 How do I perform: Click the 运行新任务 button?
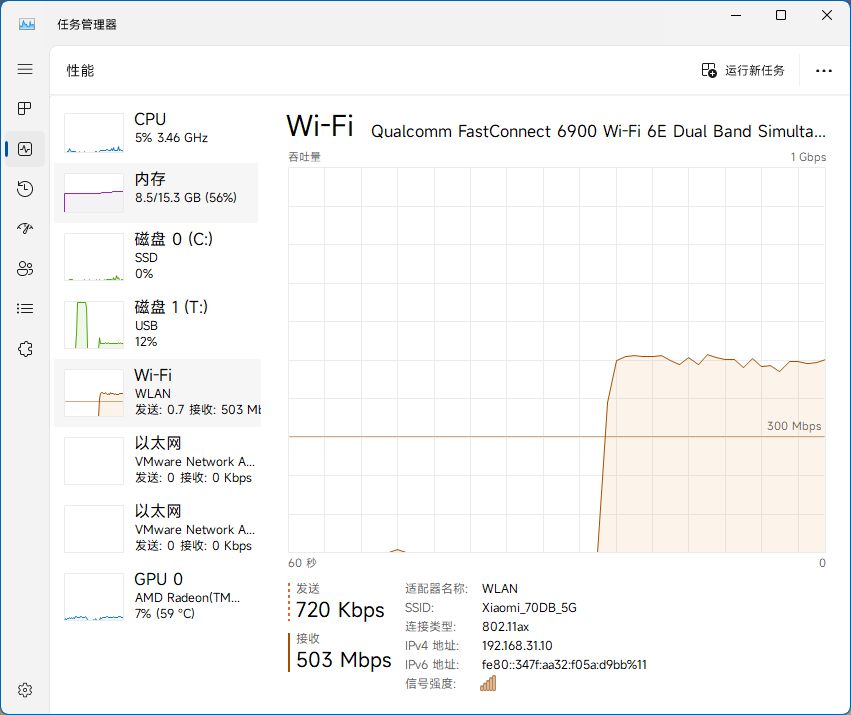coord(744,70)
